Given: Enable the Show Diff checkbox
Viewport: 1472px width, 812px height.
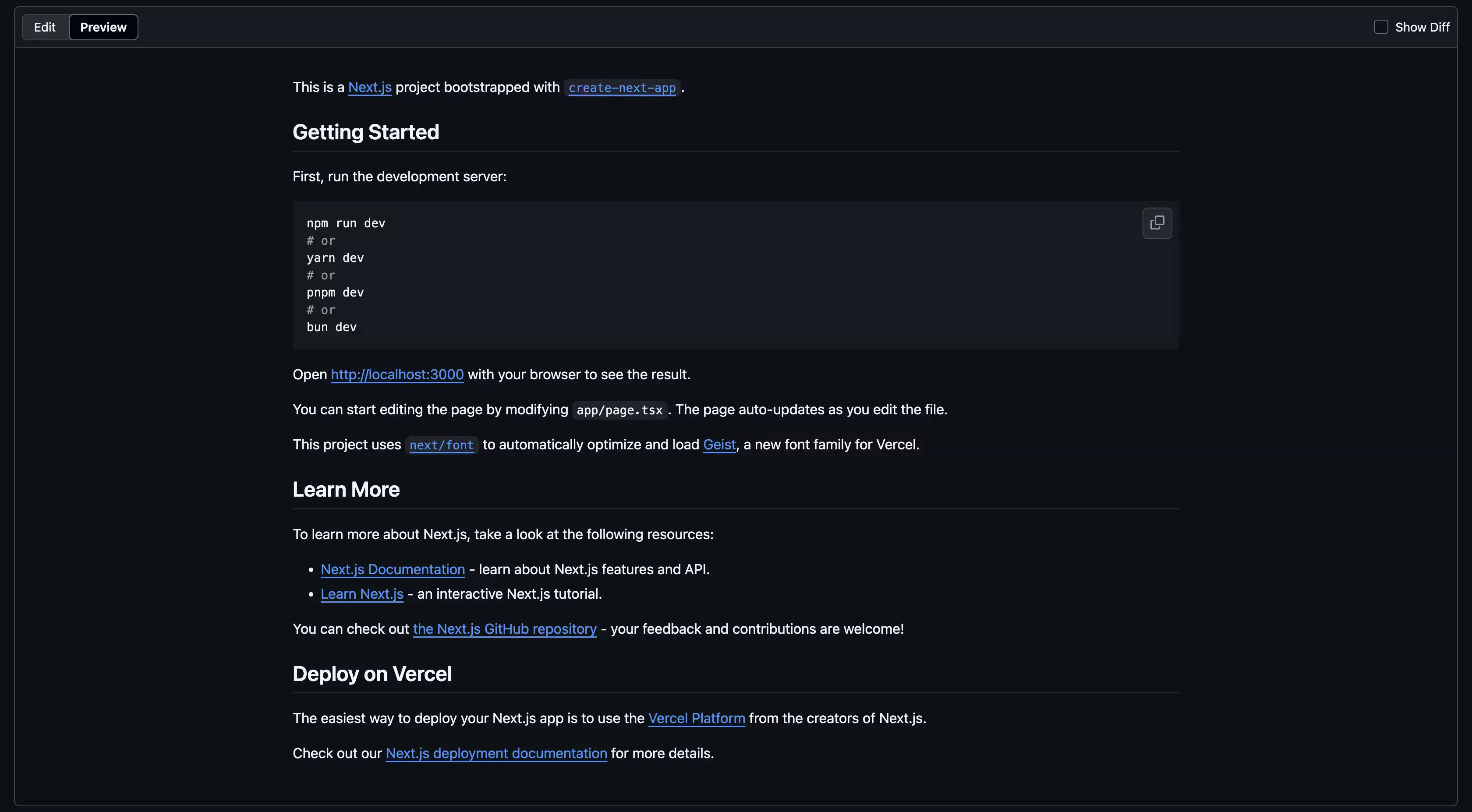Looking at the screenshot, I should coord(1380,27).
